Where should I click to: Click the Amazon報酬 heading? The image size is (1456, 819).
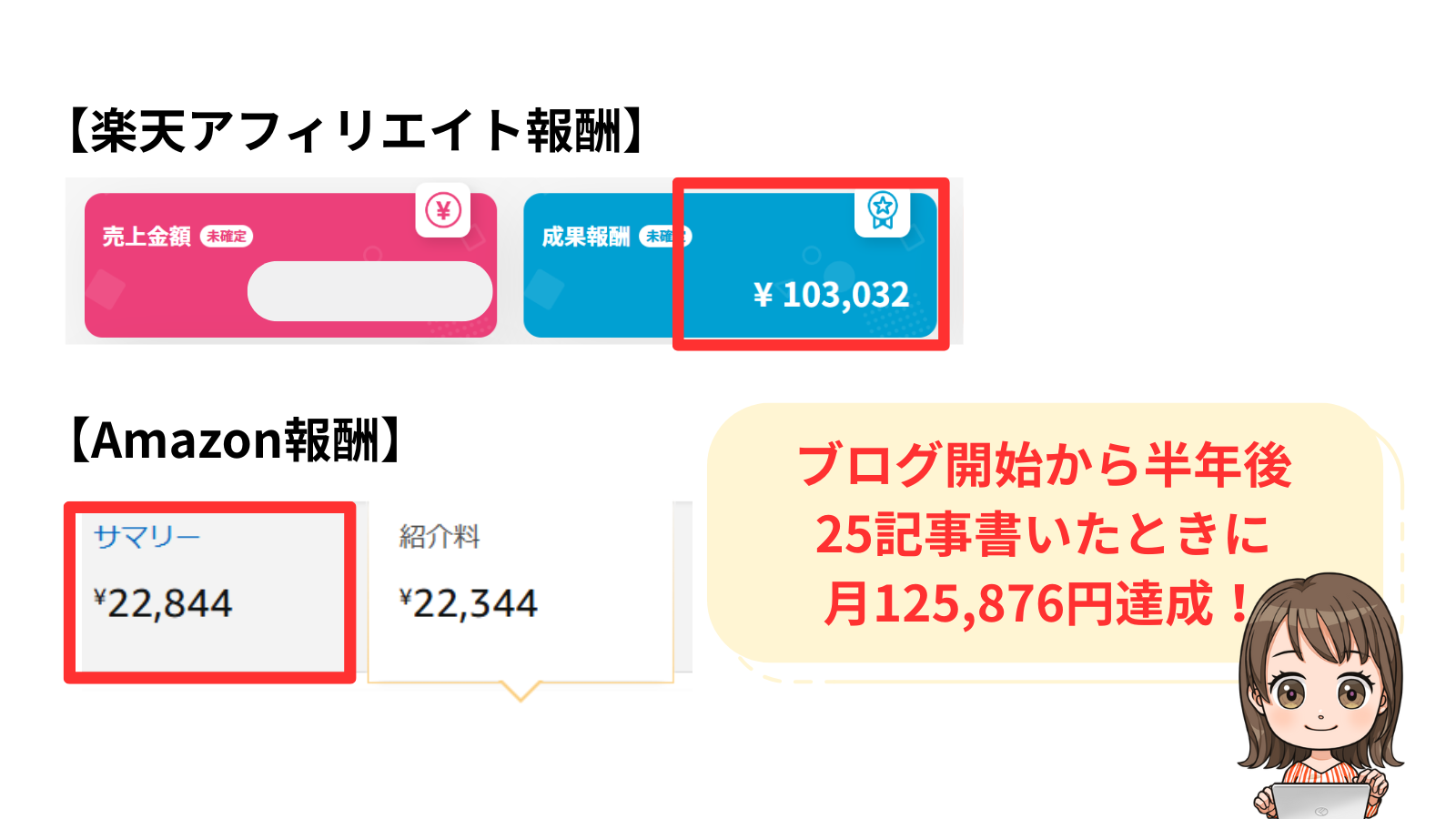click(x=235, y=440)
